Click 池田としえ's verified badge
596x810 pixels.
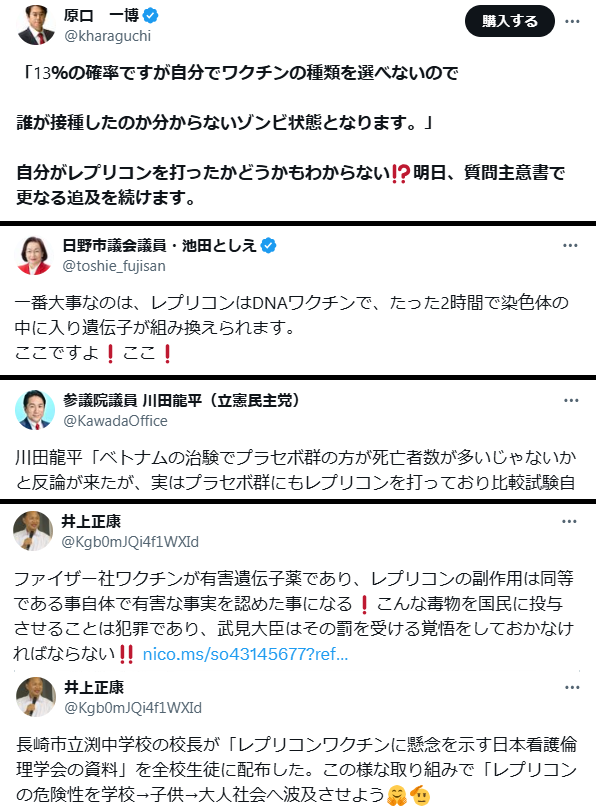click(x=268, y=245)
